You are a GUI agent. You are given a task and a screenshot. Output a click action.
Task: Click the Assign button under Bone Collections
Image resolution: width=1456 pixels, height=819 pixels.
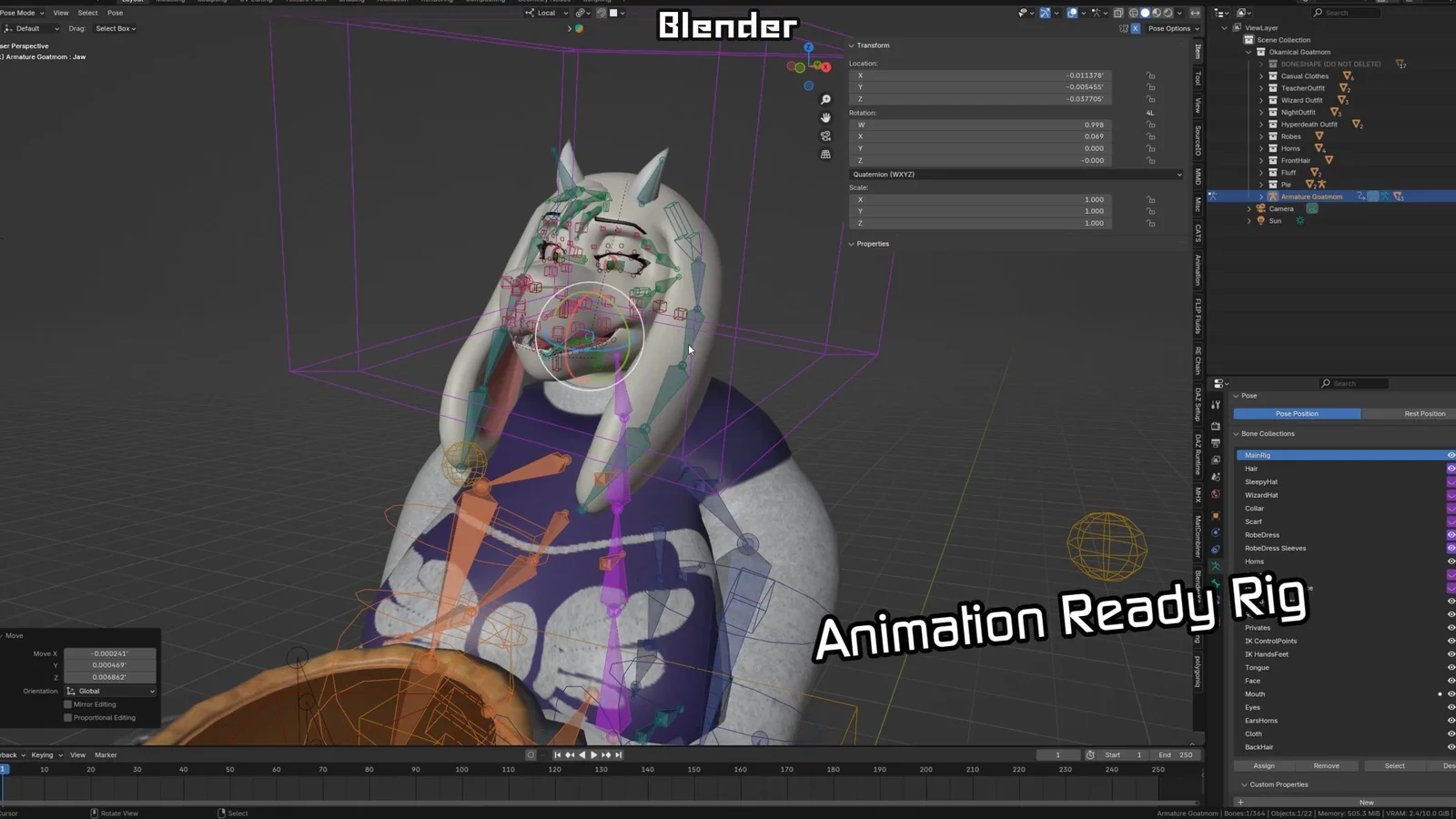[1262, 765]
